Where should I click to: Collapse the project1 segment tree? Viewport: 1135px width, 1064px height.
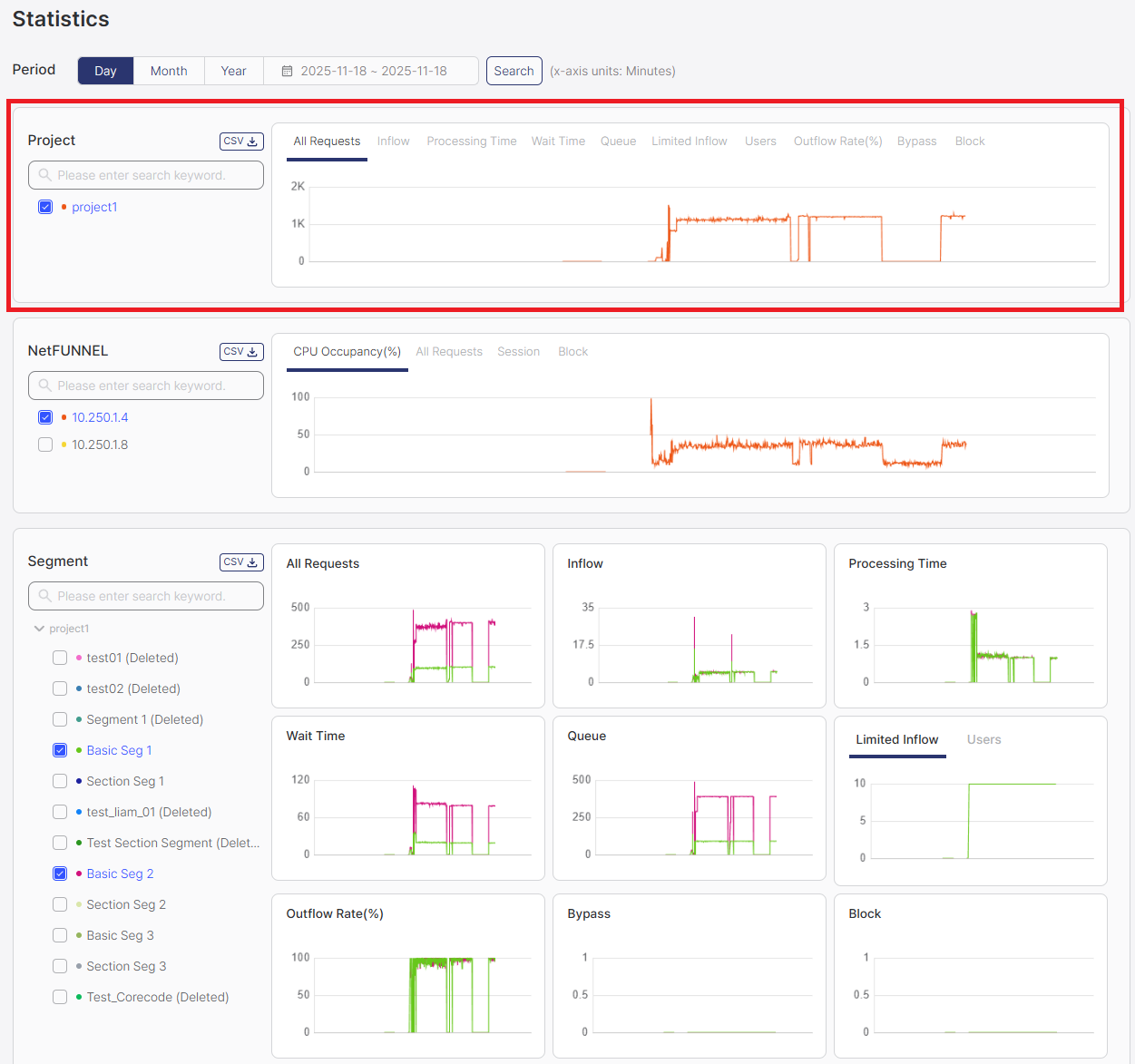pyautogui.click(x=39, y=629)
